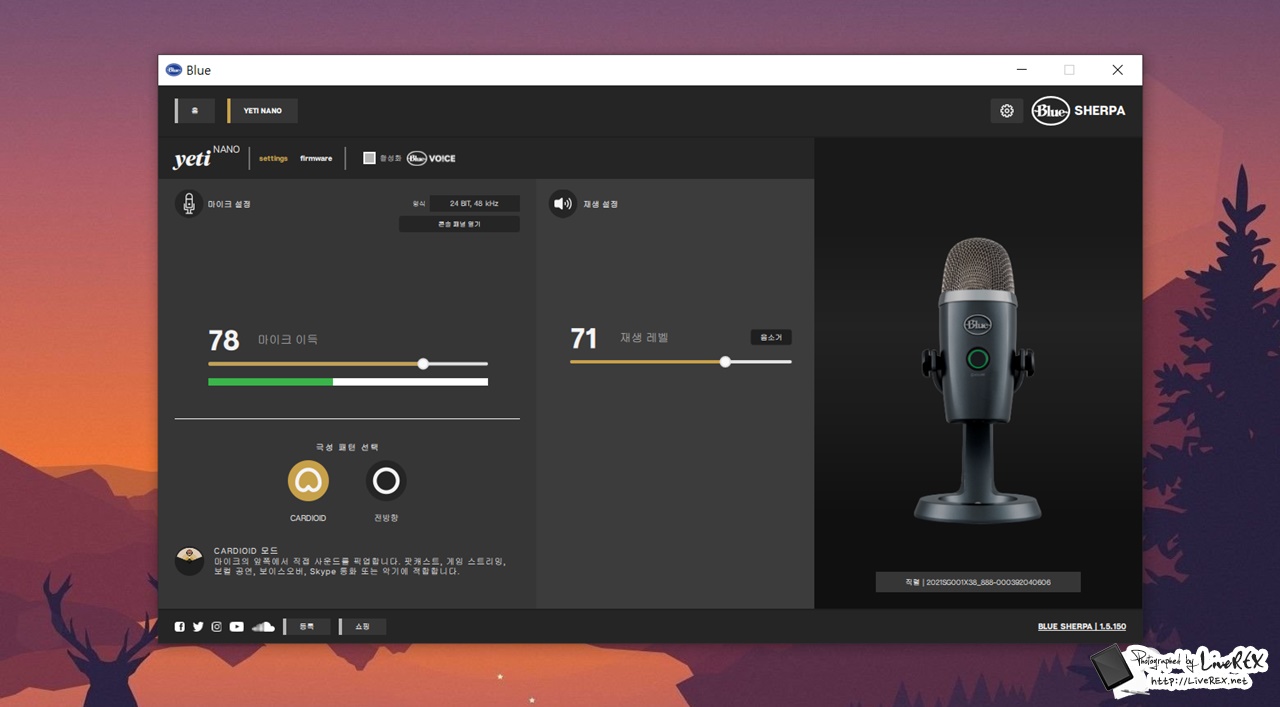Viewport: 1280px width, 707px height.
Task: Click the CARDIOID mode description avatar icon
Action: click(x=189, y=561)
